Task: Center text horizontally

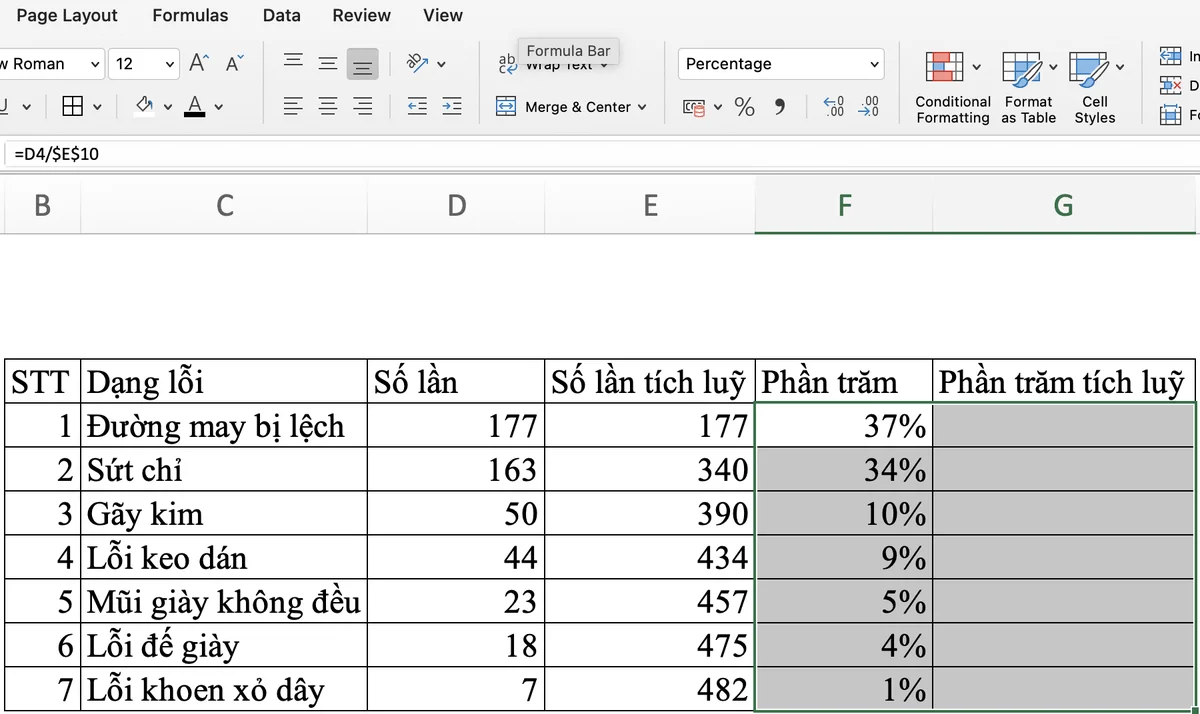Action: (x=328, y=106)
